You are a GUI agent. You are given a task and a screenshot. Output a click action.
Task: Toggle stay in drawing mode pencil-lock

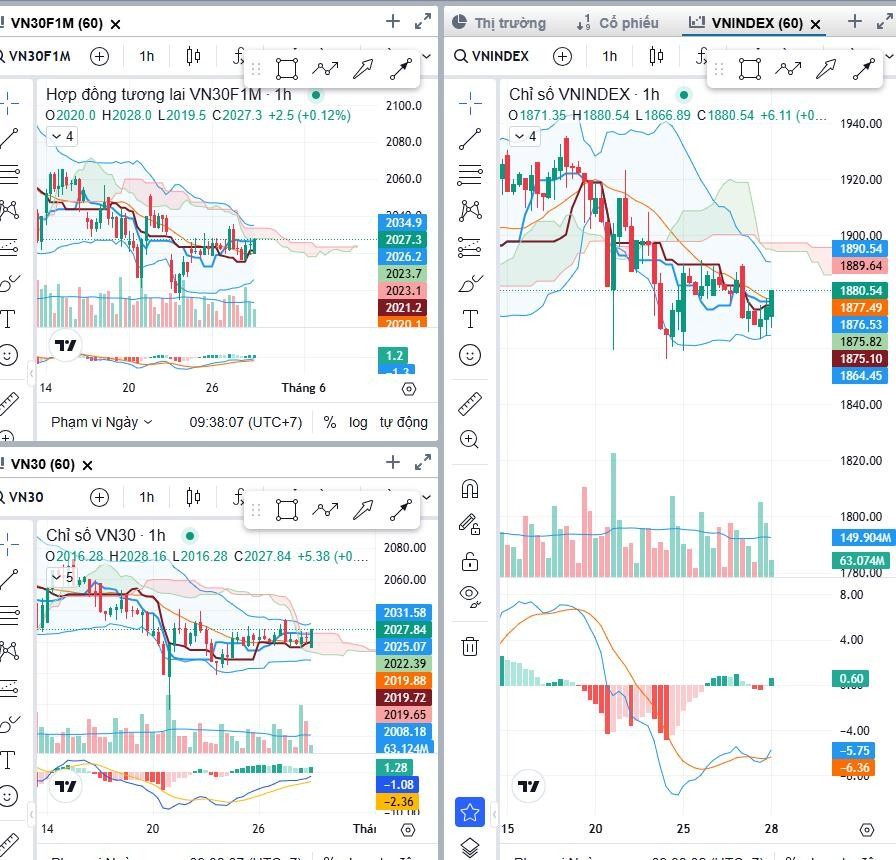tap(470, 524)
